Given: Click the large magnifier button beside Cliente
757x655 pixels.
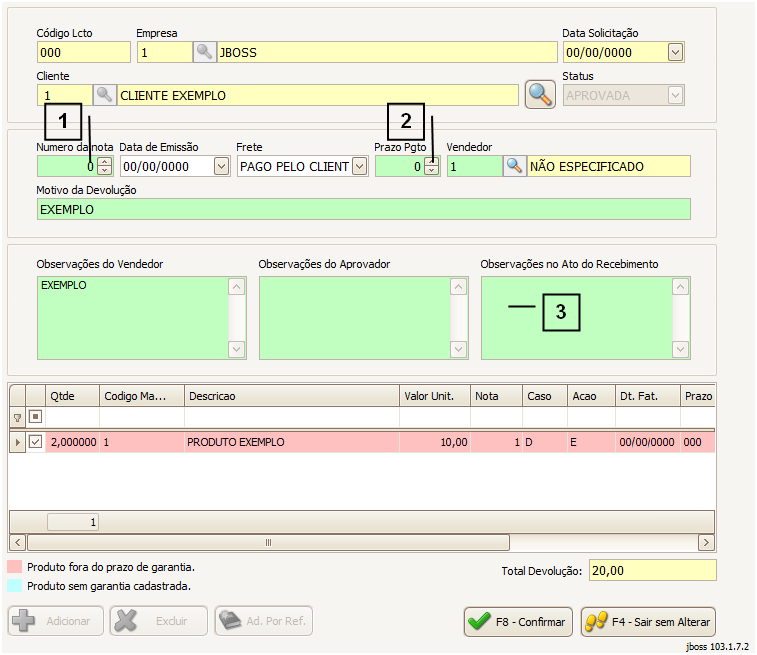Looking at the screenshot, I should [x=540, y=95].
